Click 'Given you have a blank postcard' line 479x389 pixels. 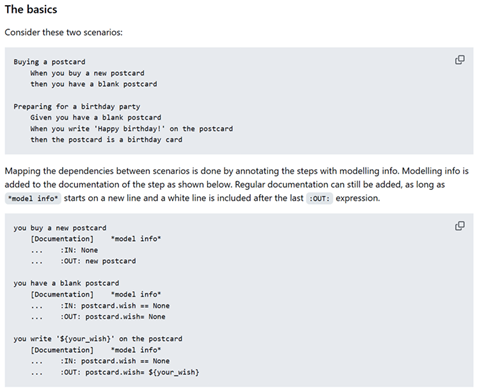tap(96, 117)
